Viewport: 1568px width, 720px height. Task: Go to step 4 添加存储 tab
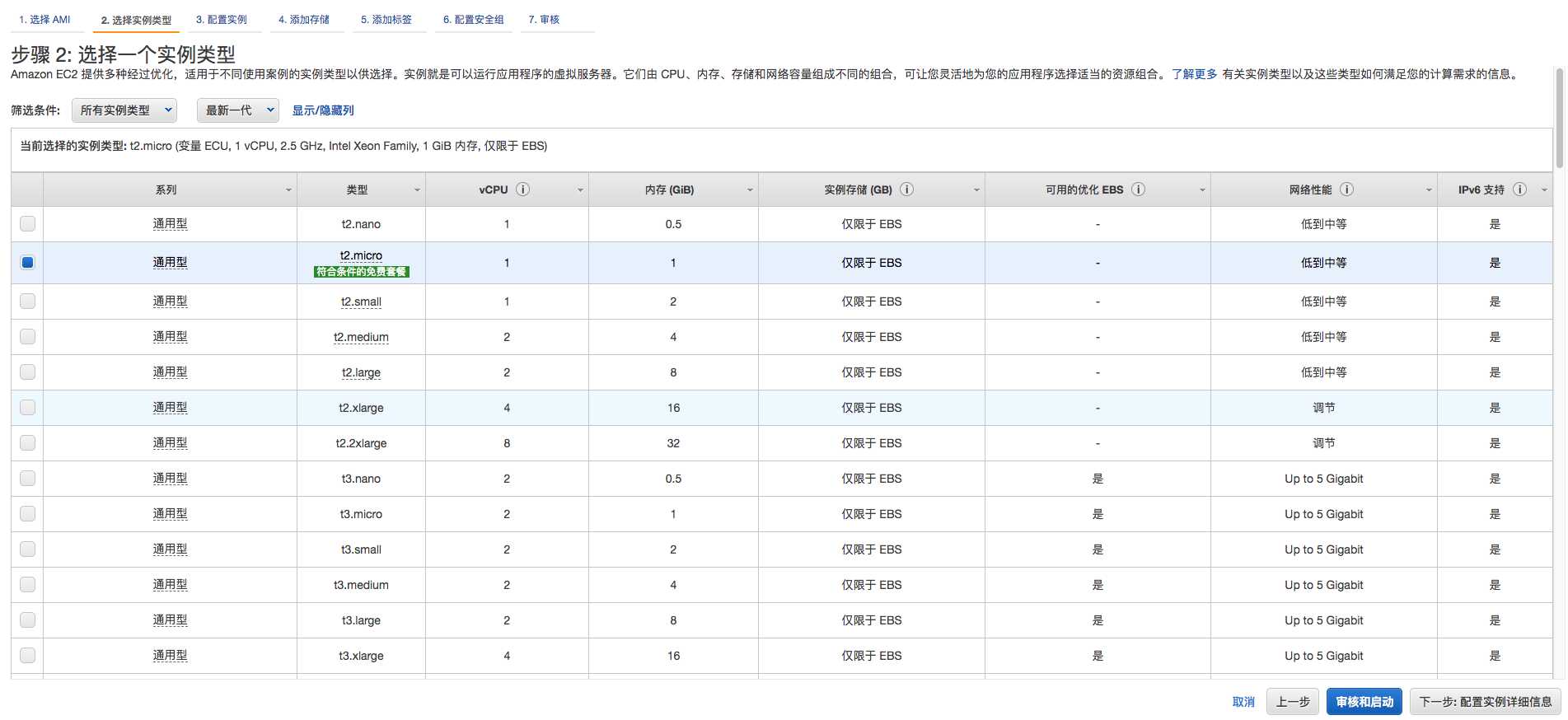(x=304, y=19)
